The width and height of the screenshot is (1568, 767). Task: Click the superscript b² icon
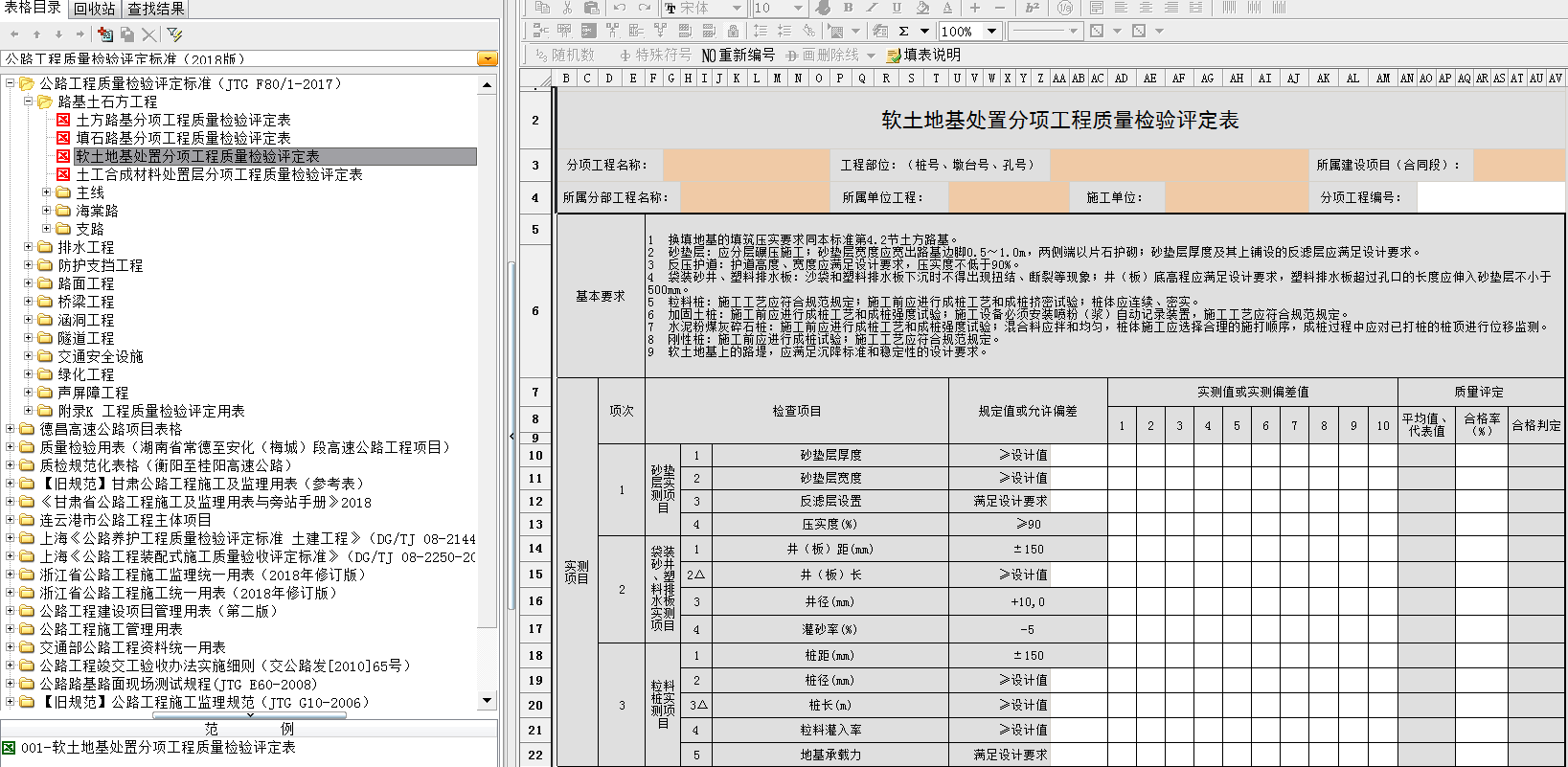pos(1033,8)
